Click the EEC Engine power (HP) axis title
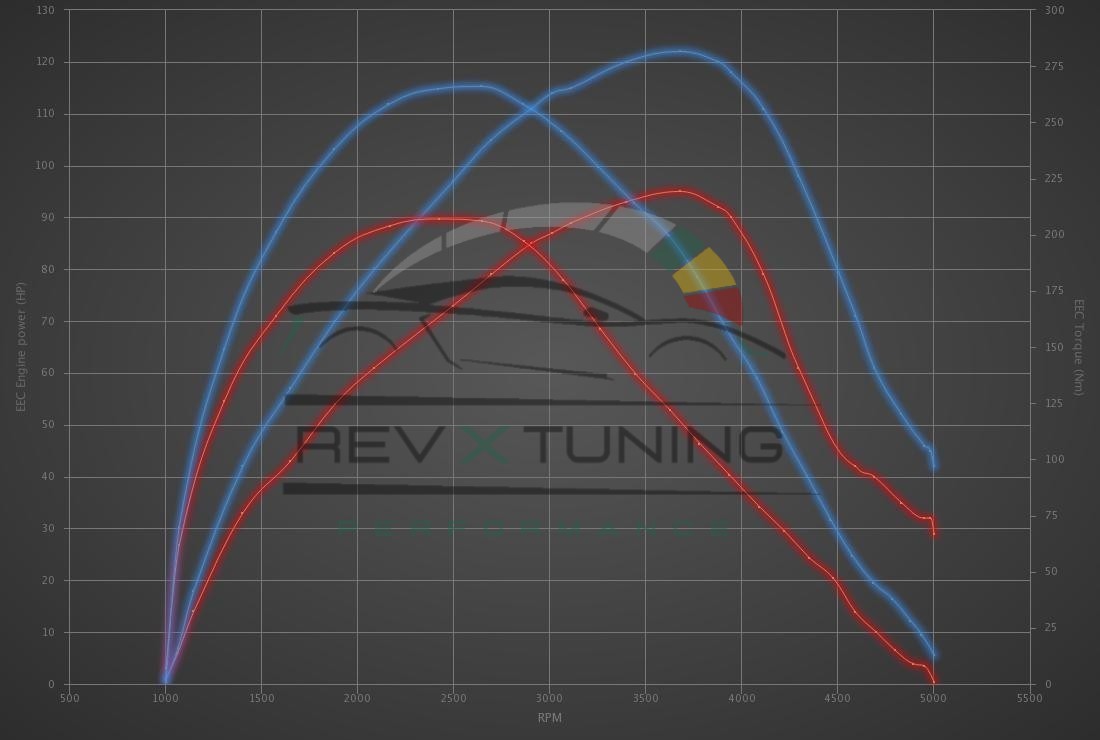Viewport: 1100px width, 740px height. point(21,347)
